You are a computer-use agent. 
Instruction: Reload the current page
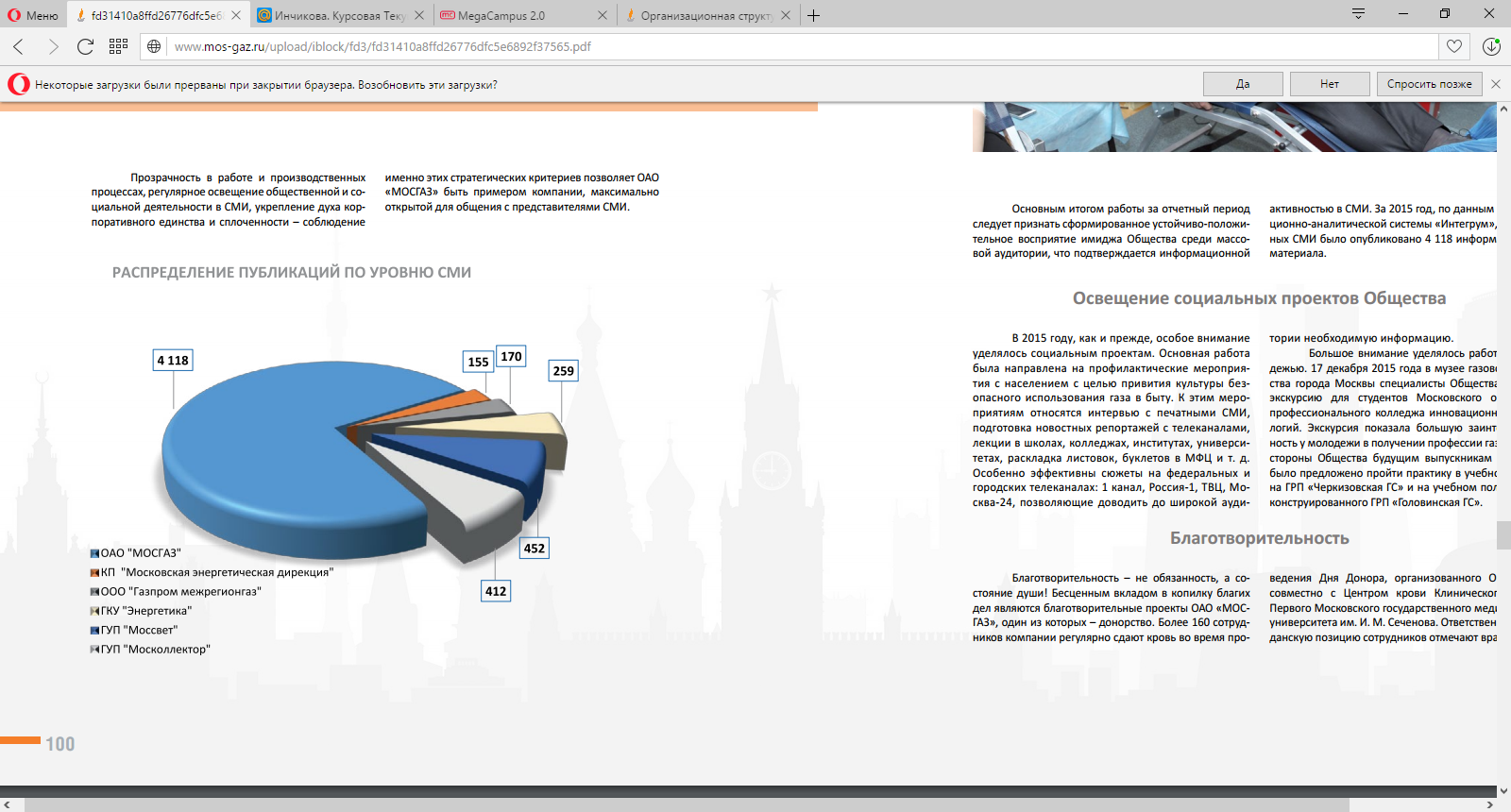coord(85,46)
